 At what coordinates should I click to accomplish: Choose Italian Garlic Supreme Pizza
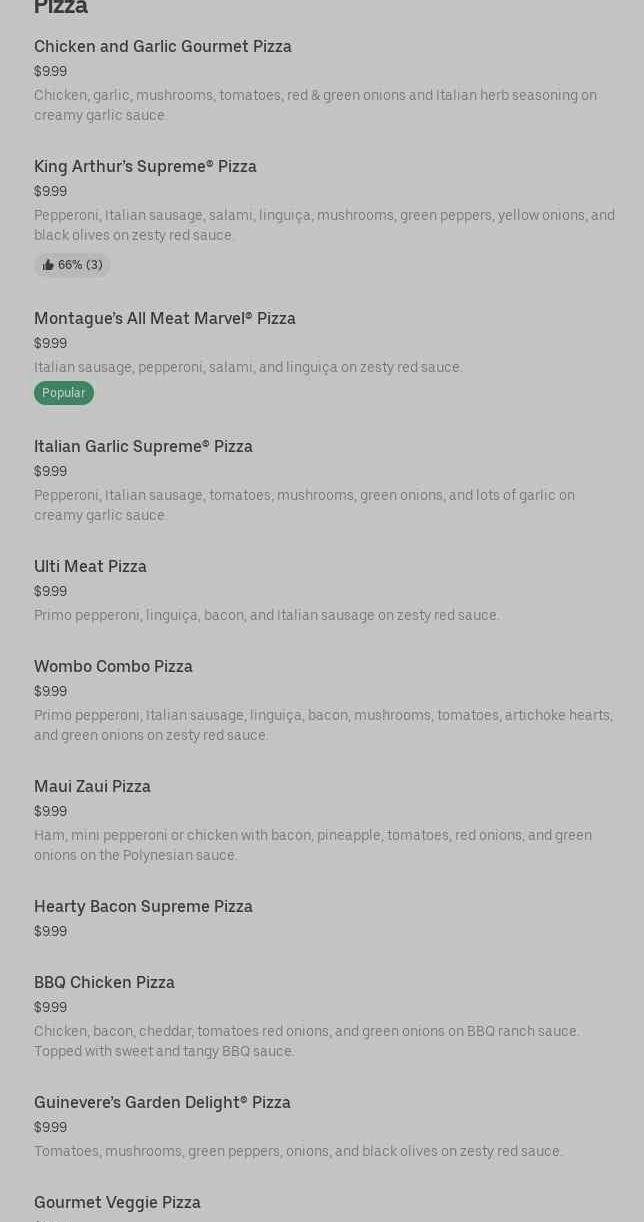(143, 447)
